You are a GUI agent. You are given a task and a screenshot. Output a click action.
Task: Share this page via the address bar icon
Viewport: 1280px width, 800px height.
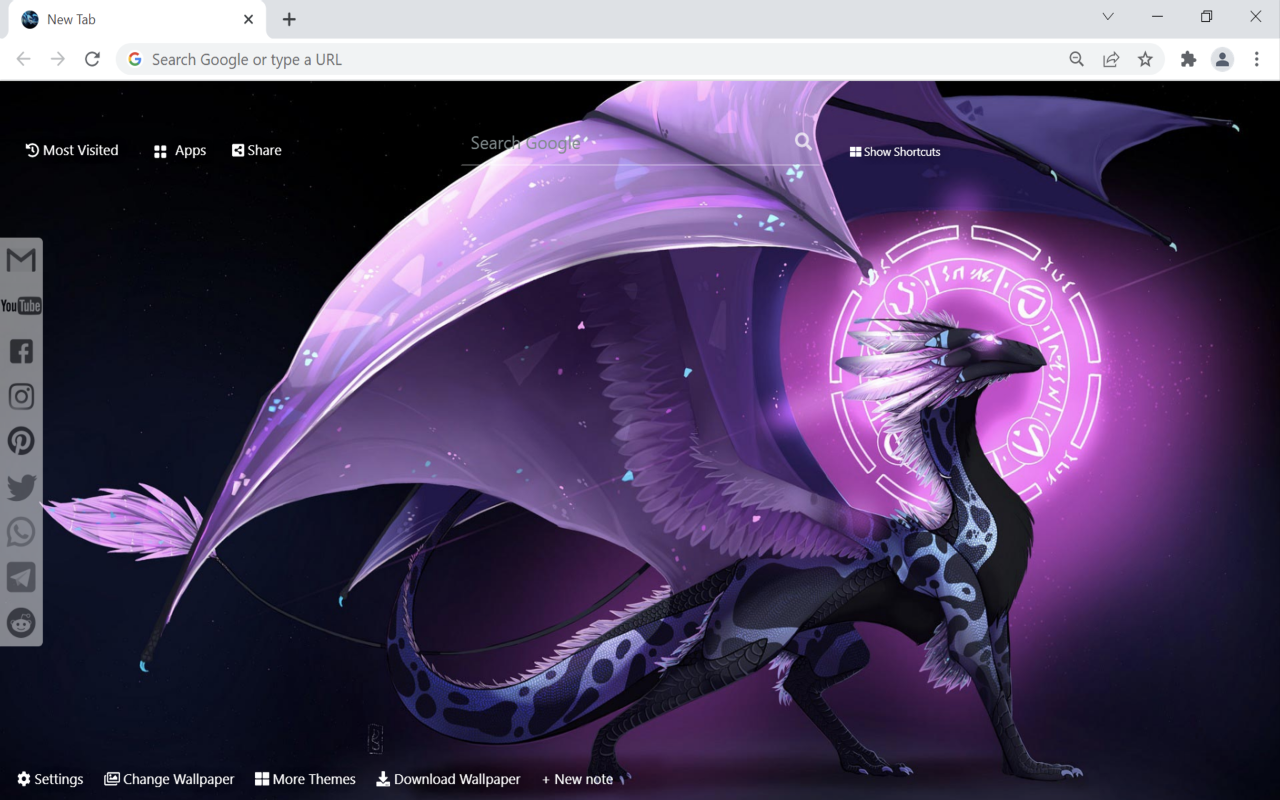click(x=1111, y=59)
